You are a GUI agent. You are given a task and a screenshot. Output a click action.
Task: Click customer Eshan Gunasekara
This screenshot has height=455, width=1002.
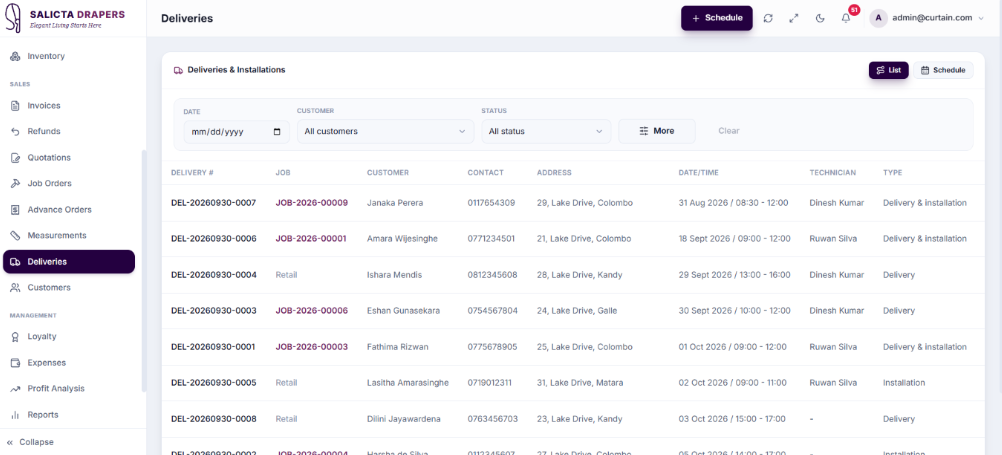(403, 311)
